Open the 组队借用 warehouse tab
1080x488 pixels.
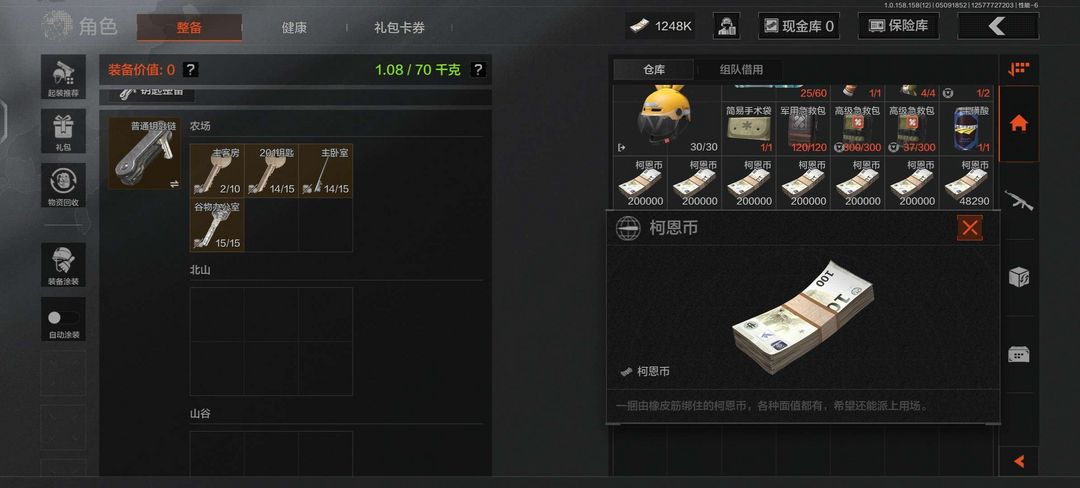[741, 70]
